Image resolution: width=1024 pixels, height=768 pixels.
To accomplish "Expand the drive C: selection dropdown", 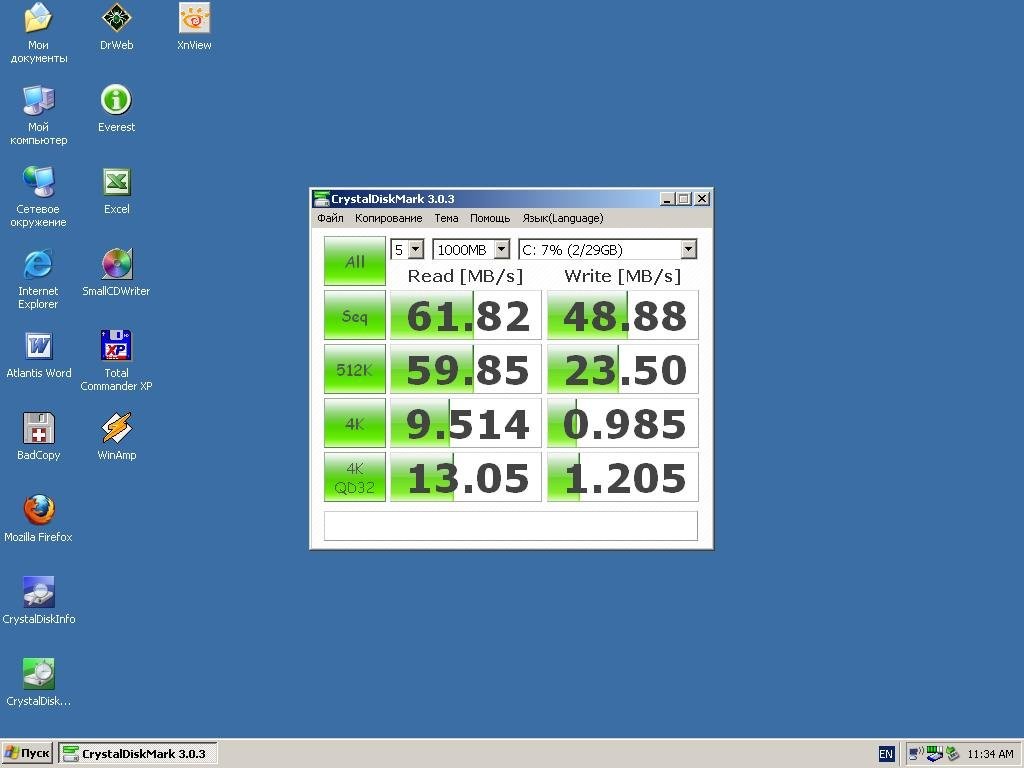I will [x=688, y=249].
